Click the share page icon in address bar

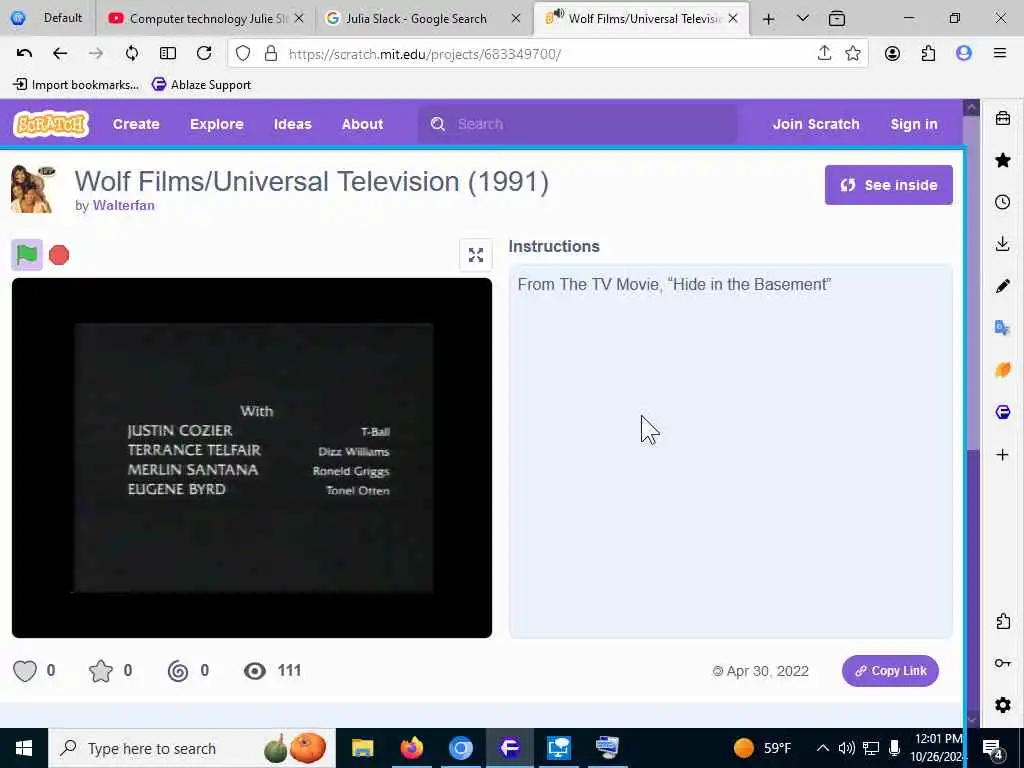pos(824,54)
